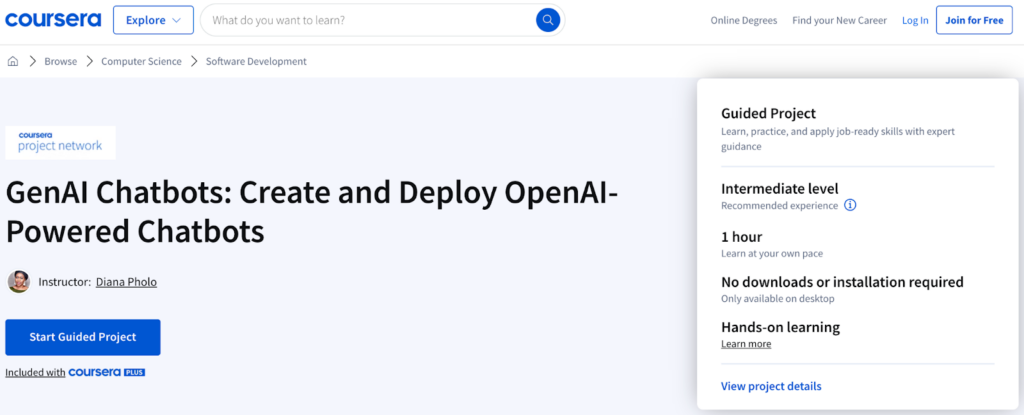Click Learn more under Hands-on learning
1024x415 pixels.
pyautogui.click(x=746, y=344)
